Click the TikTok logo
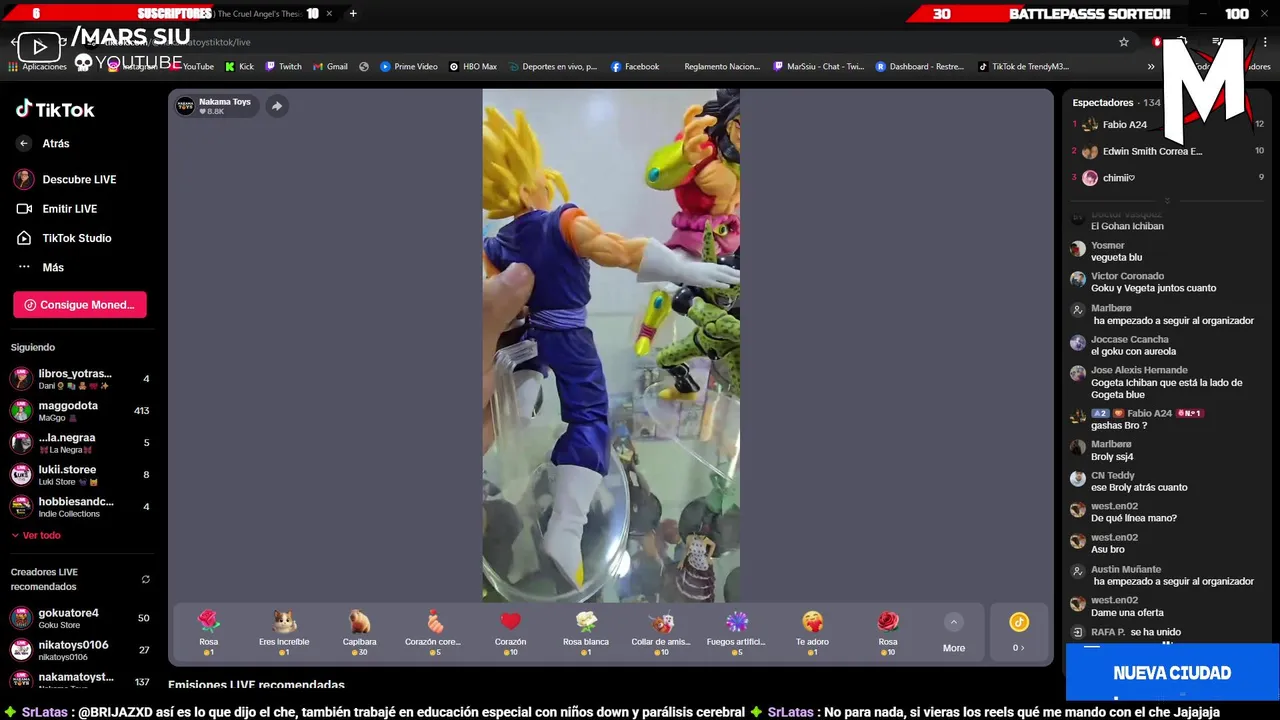This screenshot has height=720, width=1280. (55, 109)
